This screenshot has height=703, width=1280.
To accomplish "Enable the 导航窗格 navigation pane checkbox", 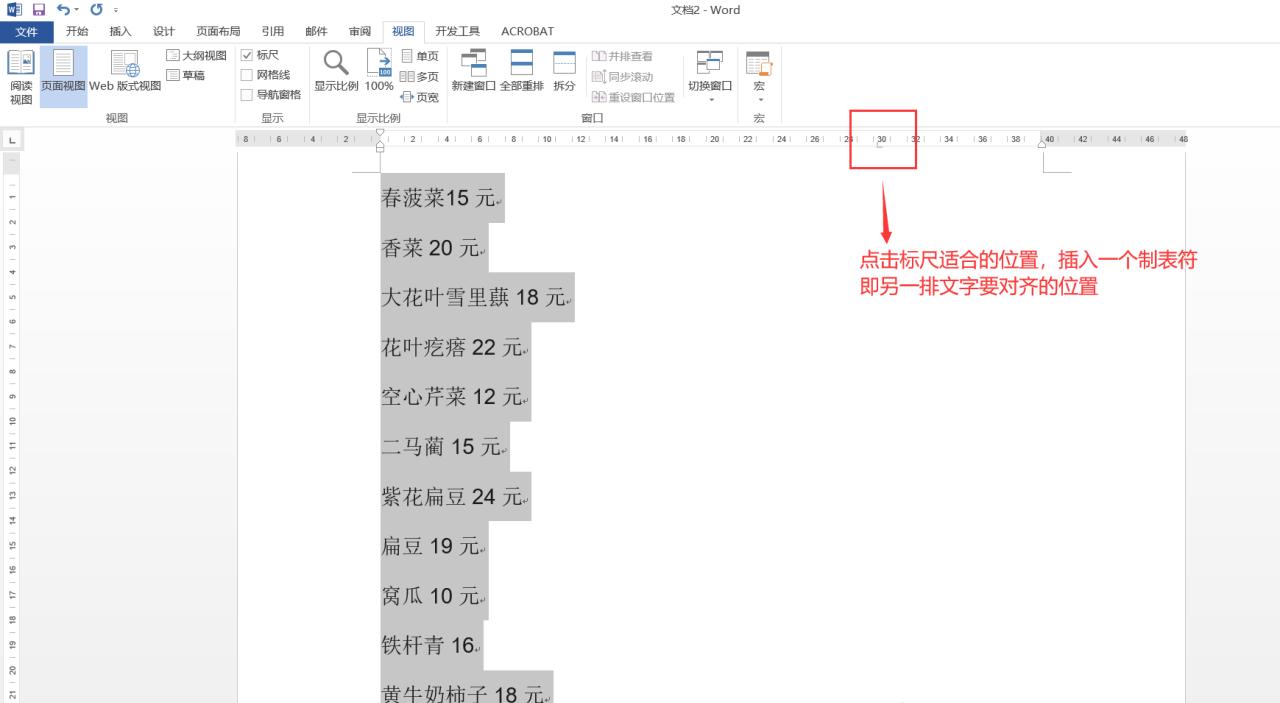I will pos(247,95).
